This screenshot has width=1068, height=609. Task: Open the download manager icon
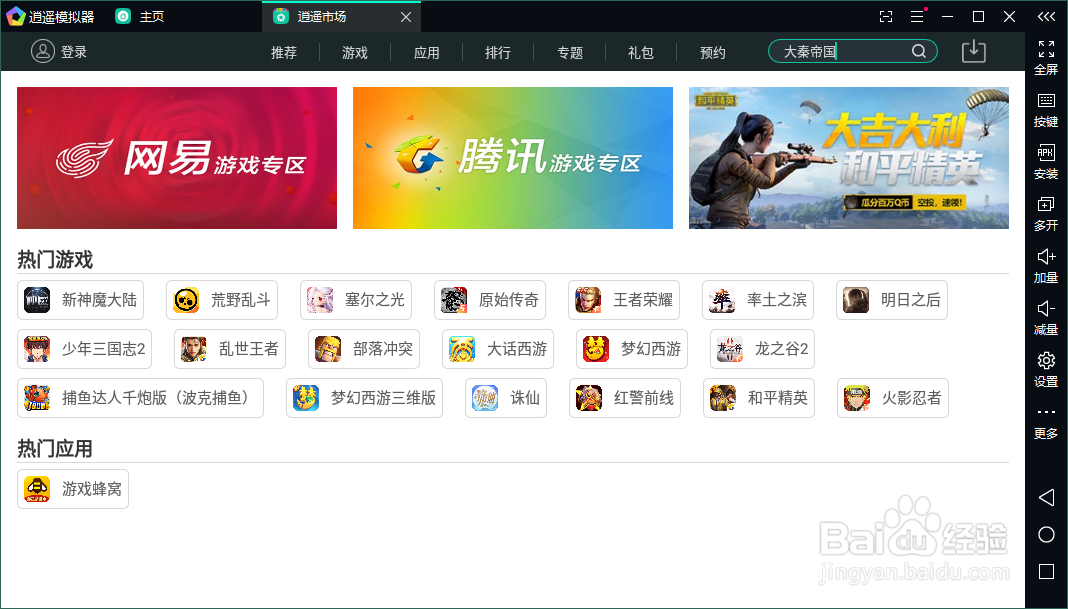coord(973,51)
